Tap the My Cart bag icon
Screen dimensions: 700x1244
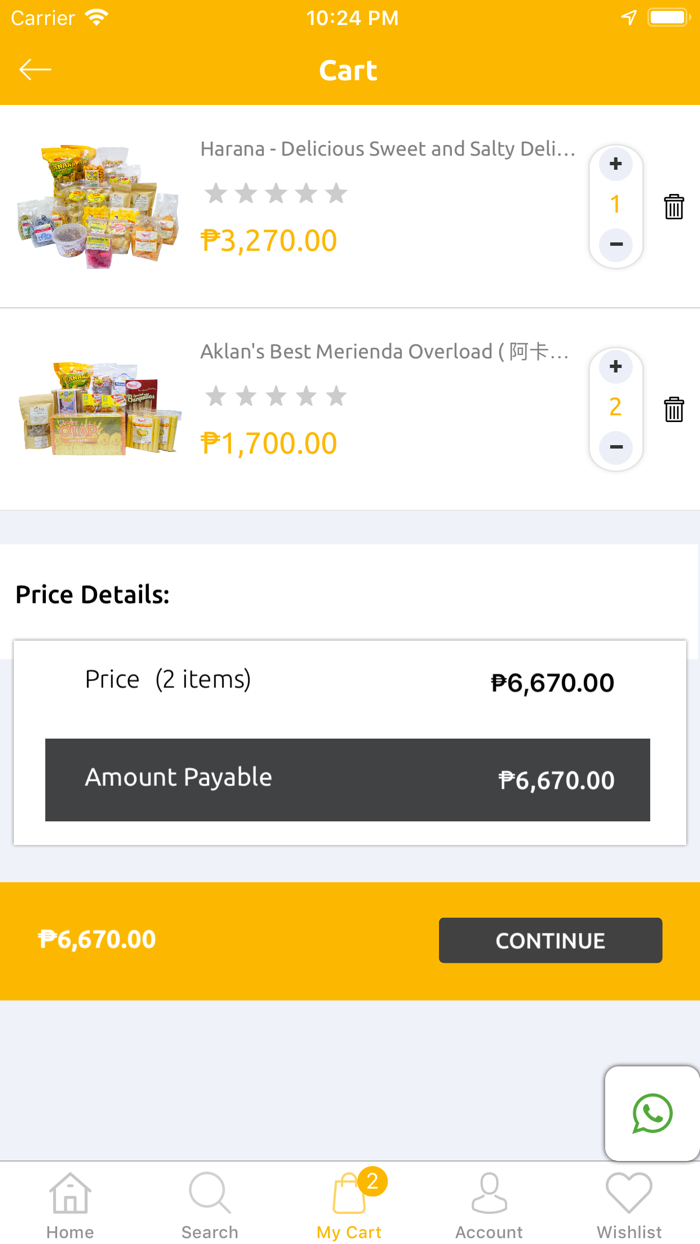pyautogui.click(x=349, y=1192)
